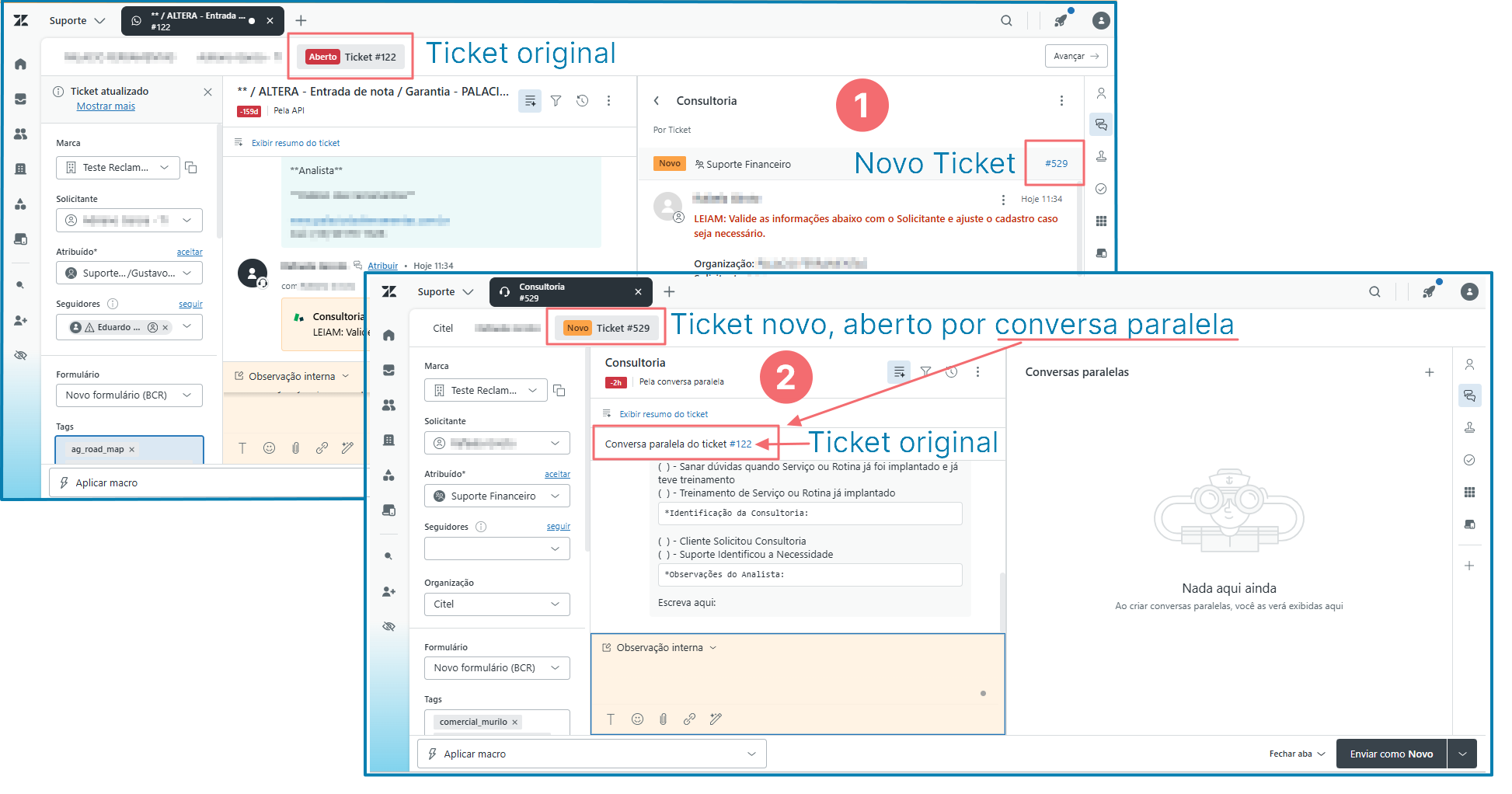Open the events history clock icon in ticket #529
The width and height of the screenshot is (1512, 794).
(x=952, y=371)
